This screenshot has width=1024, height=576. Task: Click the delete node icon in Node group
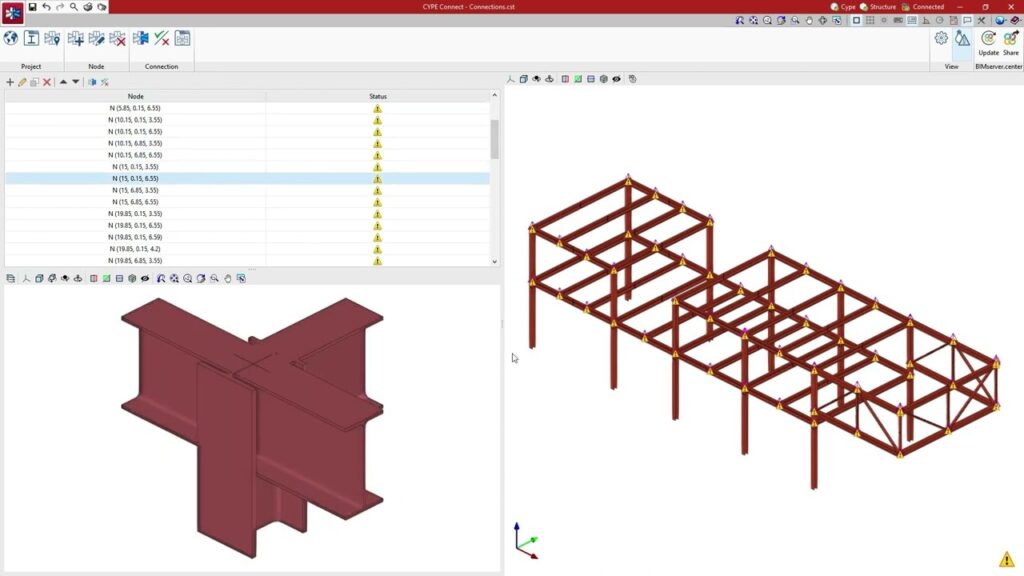point(118,39)
